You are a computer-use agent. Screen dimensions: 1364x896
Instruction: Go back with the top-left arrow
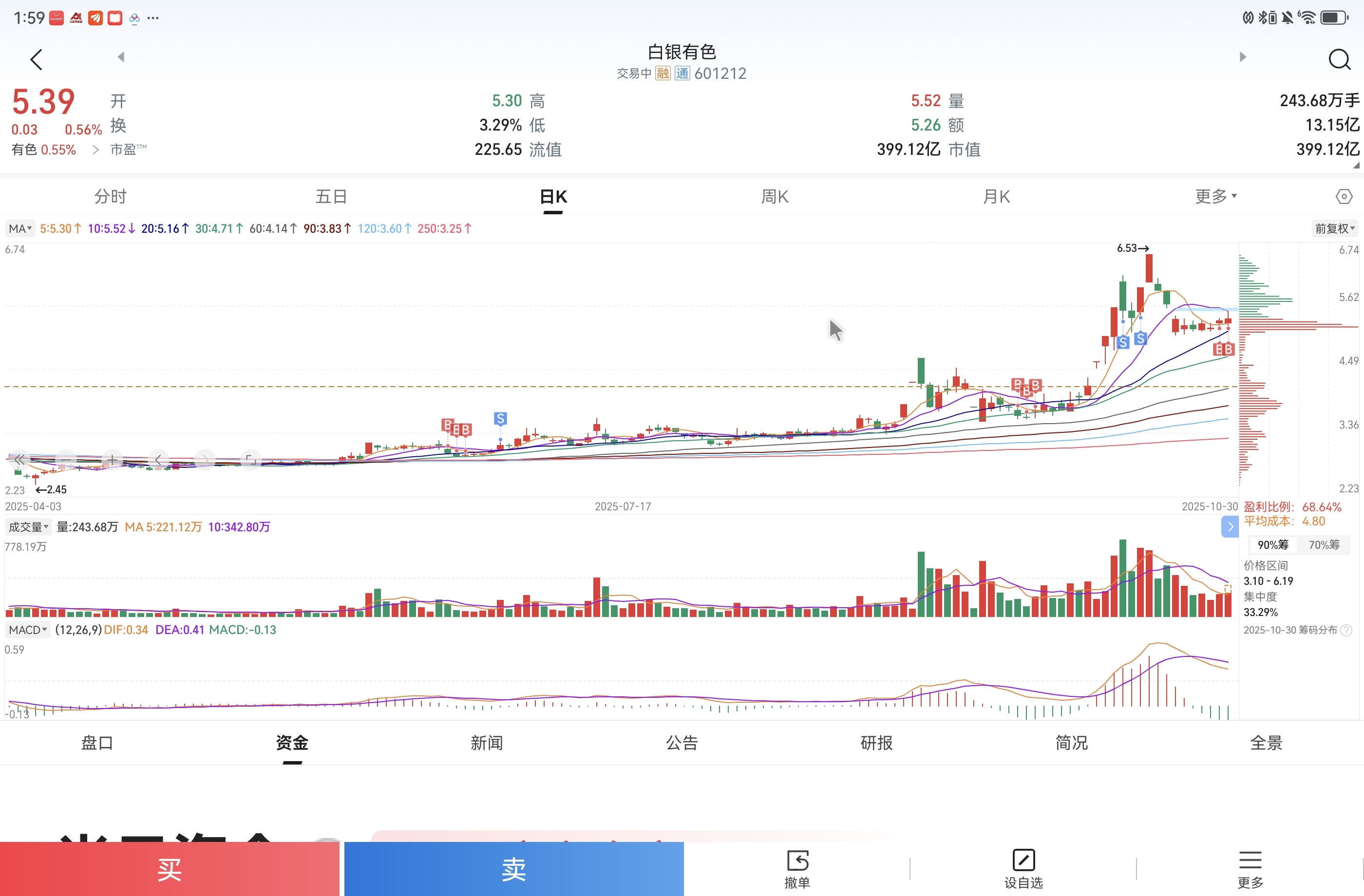pos(36,59)
